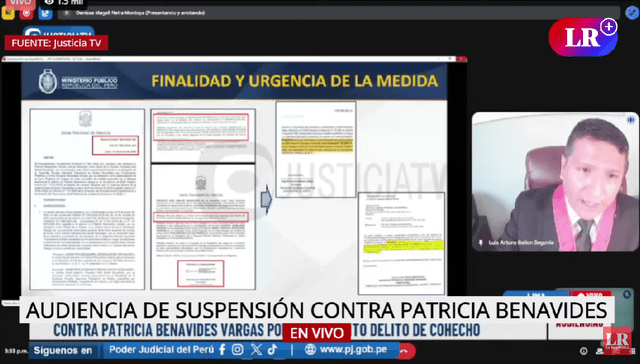
Task: Click the TikTok icon in the bottom banner
Action: click(x=273, y=350)
